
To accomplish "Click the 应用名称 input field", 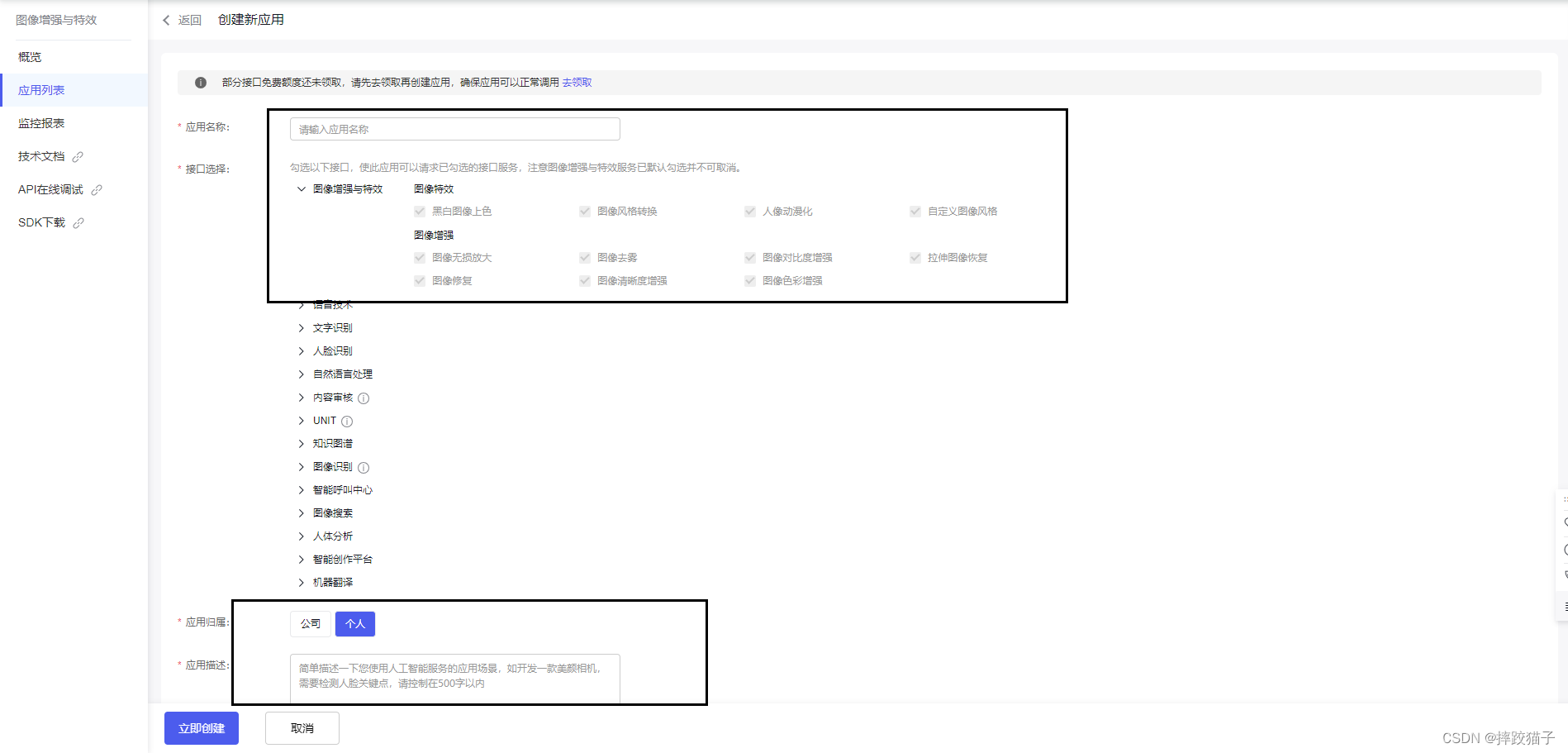I will 454,130.
